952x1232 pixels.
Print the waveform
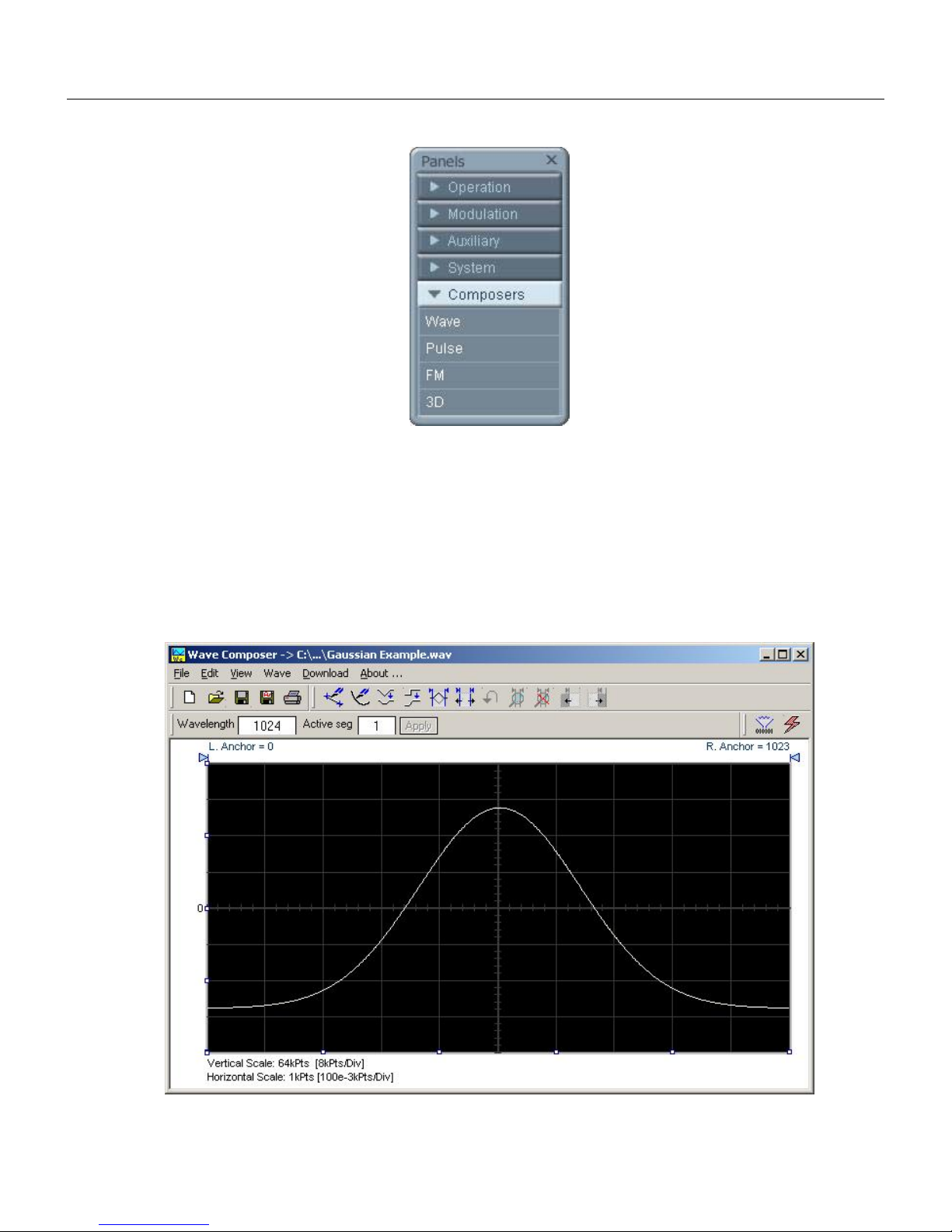pyautogui.click(x=292, y=697)
